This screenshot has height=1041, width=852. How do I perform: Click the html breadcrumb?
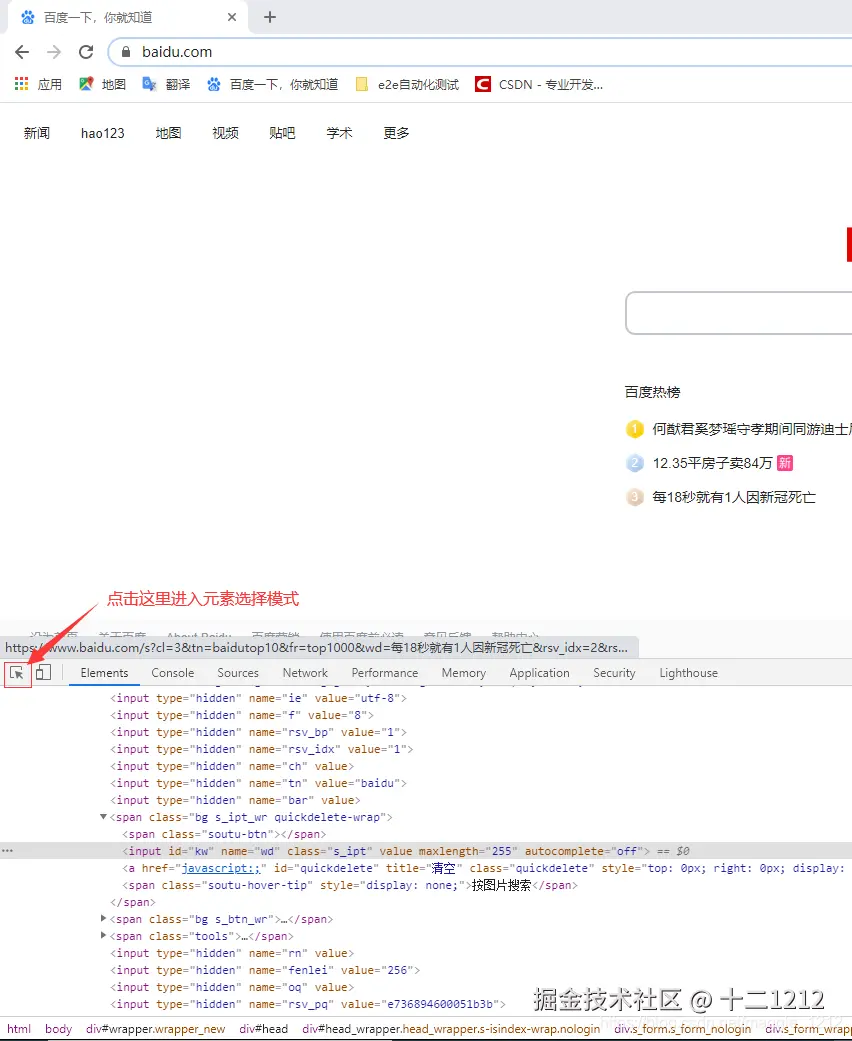(19, 1028)
